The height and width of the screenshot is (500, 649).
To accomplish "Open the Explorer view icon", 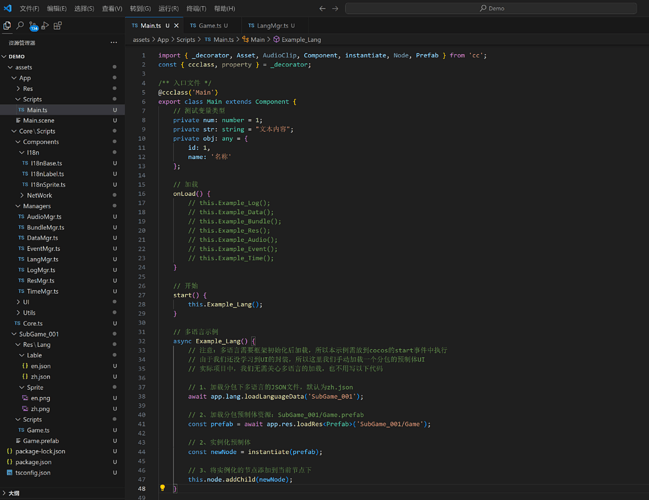I will pyautogui.click(x=8, y=26).
